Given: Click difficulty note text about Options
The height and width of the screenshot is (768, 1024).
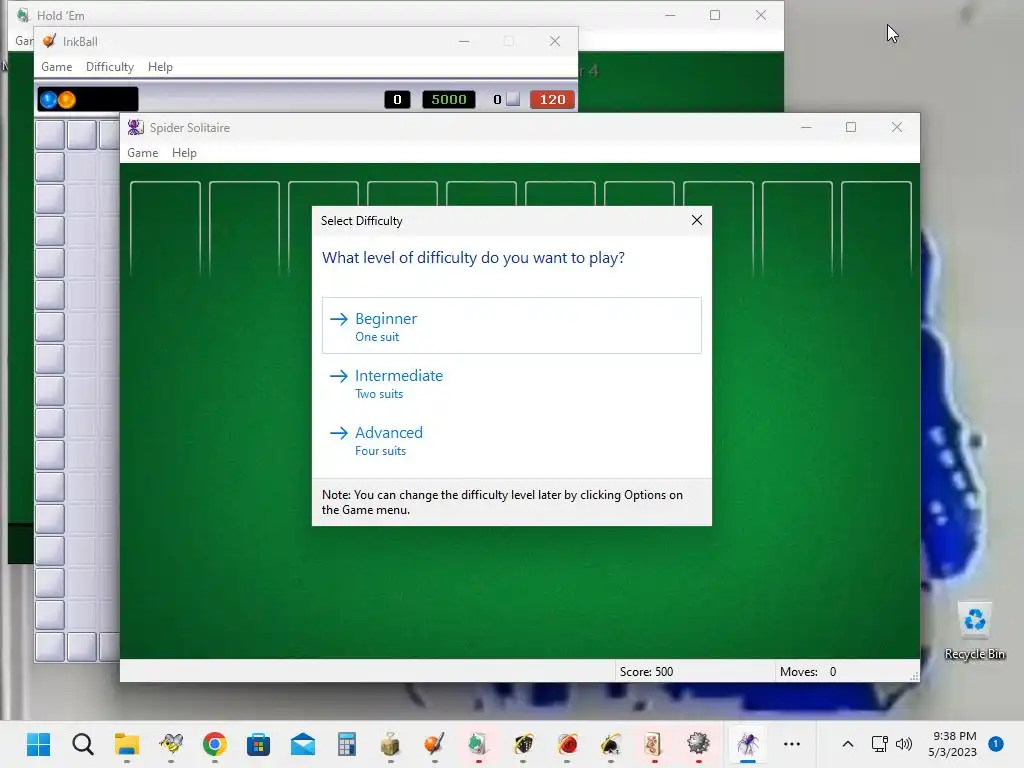Looking at the screenshot, I should 502,502.
